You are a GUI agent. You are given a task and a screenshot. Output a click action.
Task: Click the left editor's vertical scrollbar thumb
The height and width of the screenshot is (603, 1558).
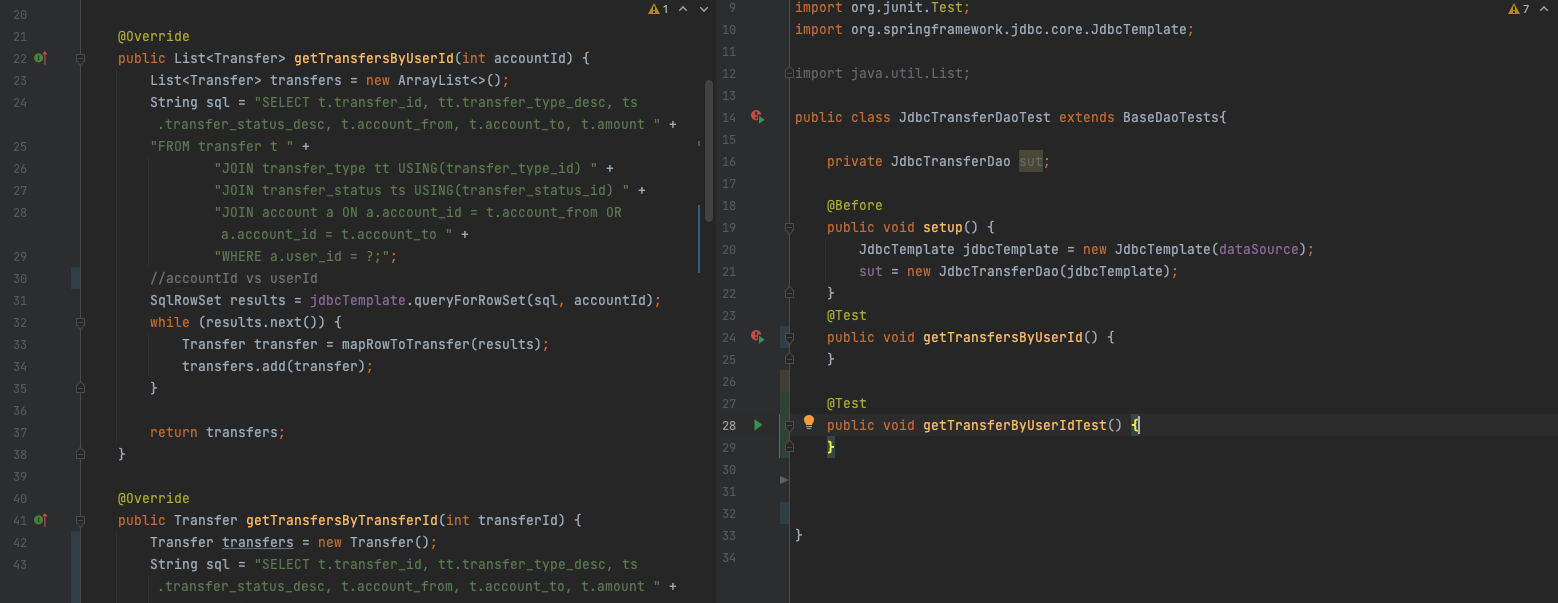pos(709,150)
